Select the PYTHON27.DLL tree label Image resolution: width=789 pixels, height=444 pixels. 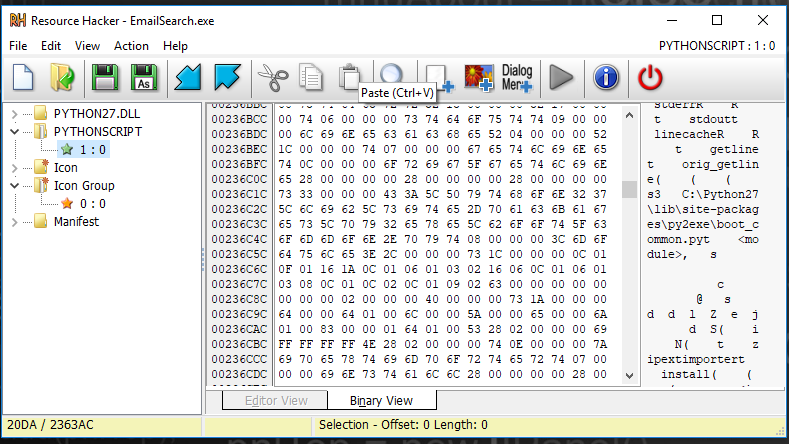click(97, 114)
